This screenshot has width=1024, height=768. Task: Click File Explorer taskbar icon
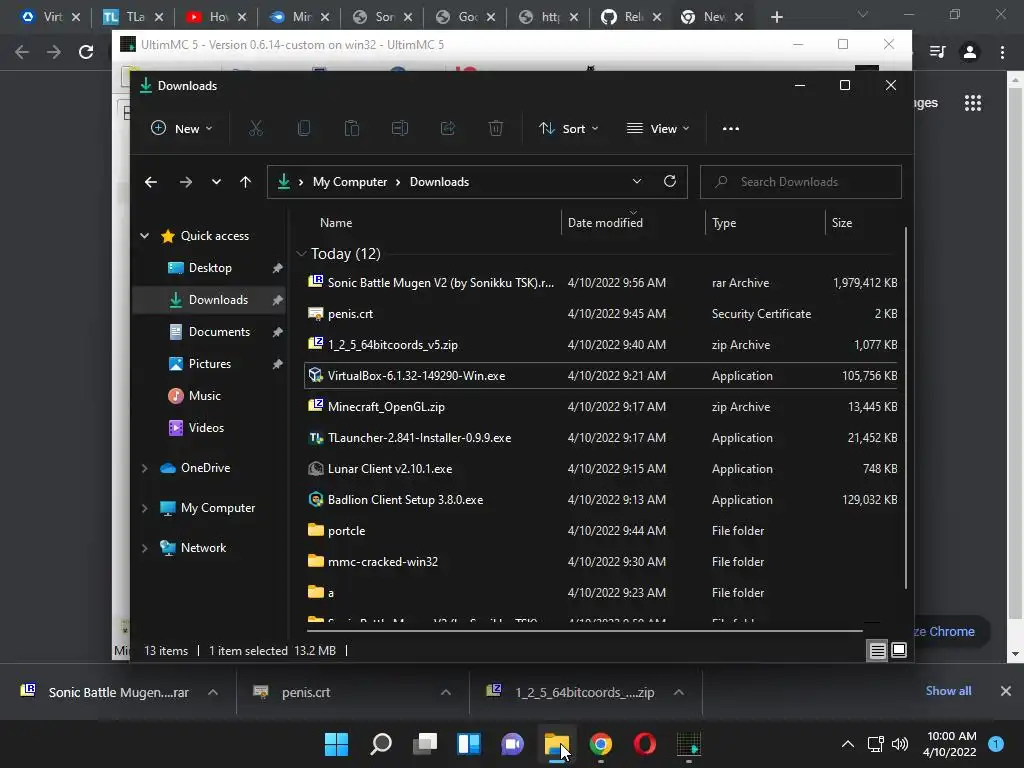556,744
